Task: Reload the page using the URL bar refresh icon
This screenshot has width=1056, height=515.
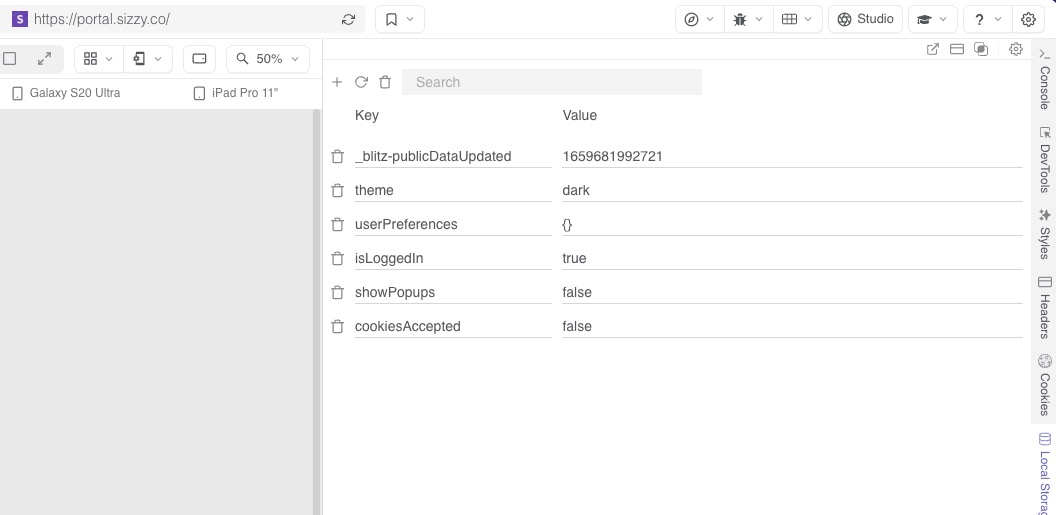Action: [x=348, y=19]
